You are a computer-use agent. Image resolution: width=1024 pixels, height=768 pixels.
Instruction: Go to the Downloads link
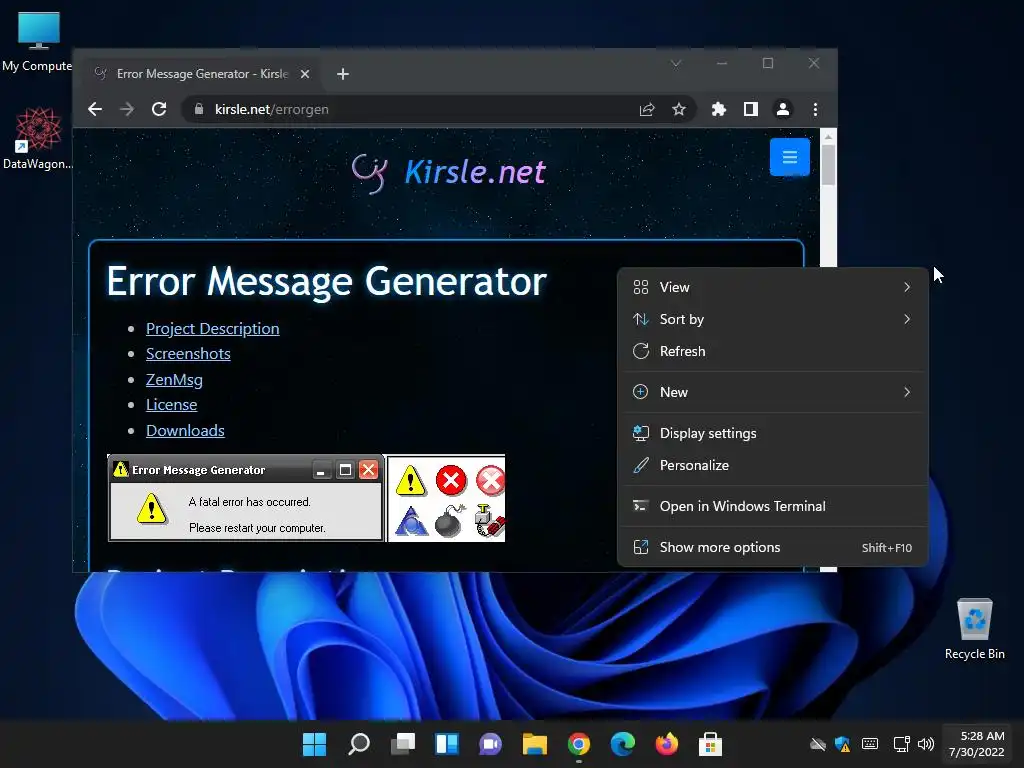point(185,430)
